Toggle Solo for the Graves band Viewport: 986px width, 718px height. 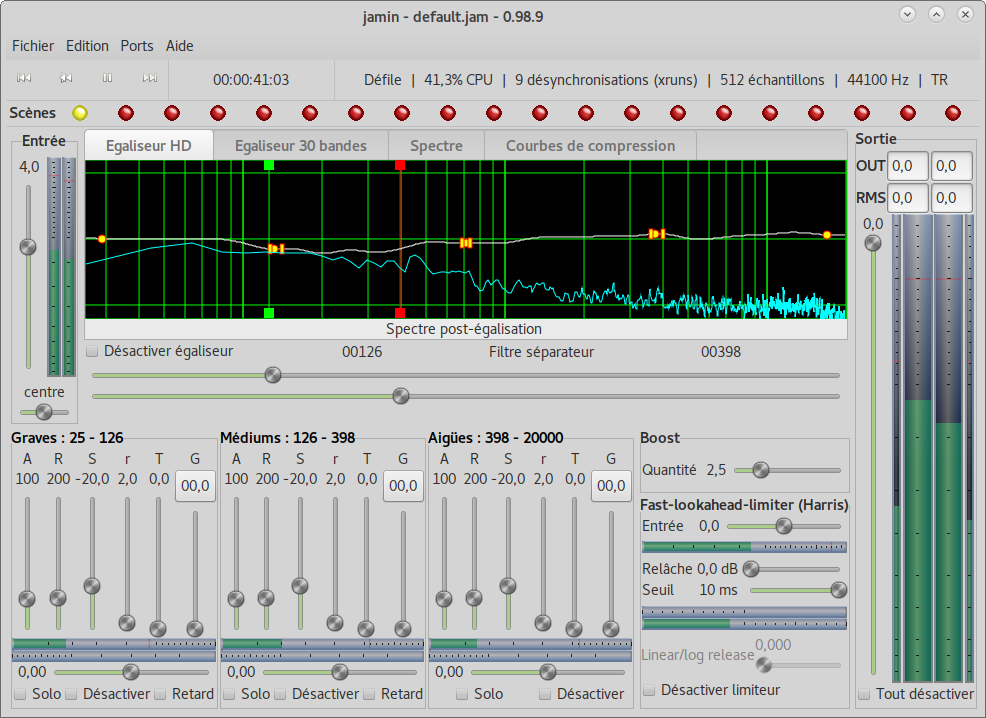tap(21, 694)
